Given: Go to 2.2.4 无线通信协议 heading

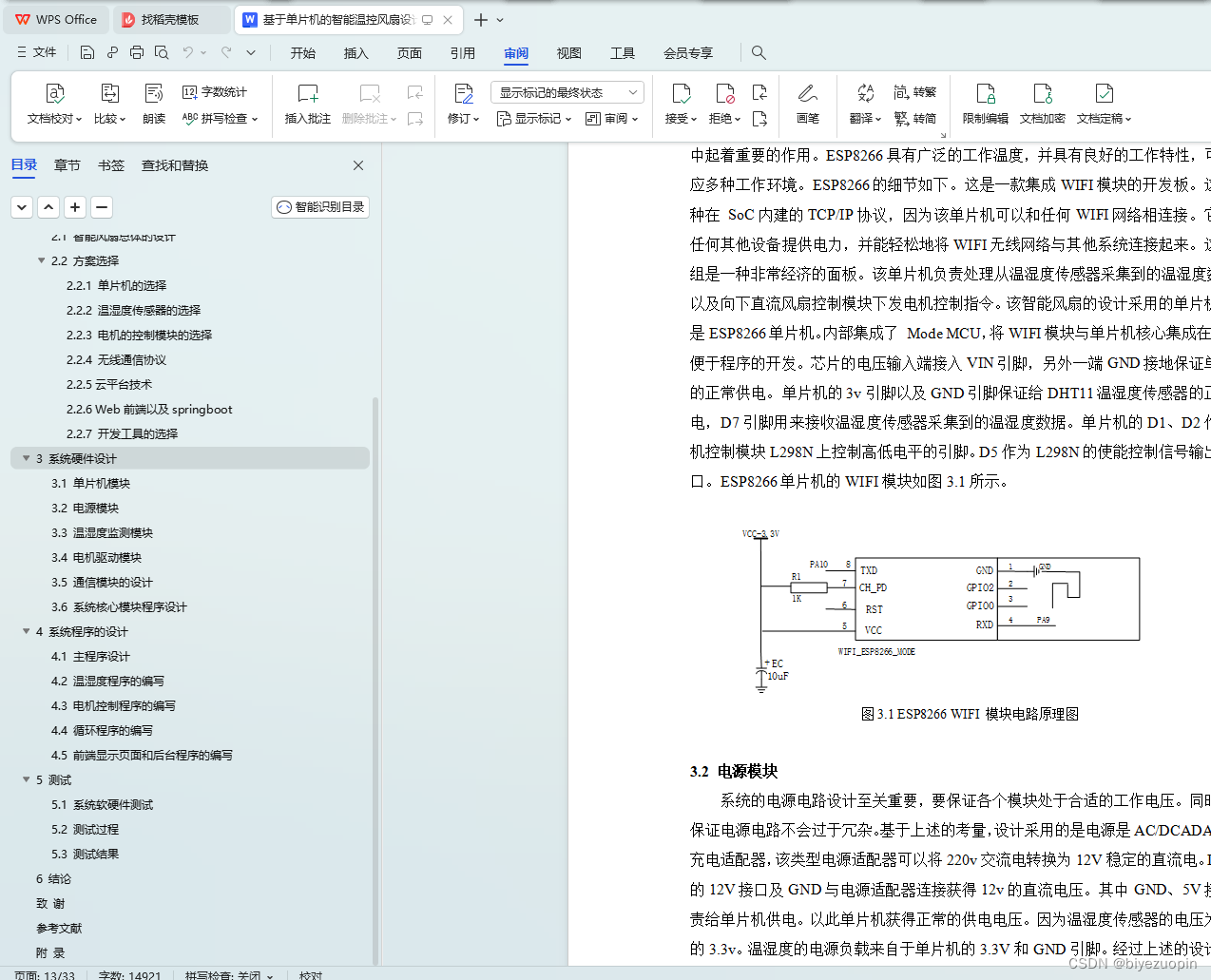Looking at the screenshot, I should tap(116, 359).
